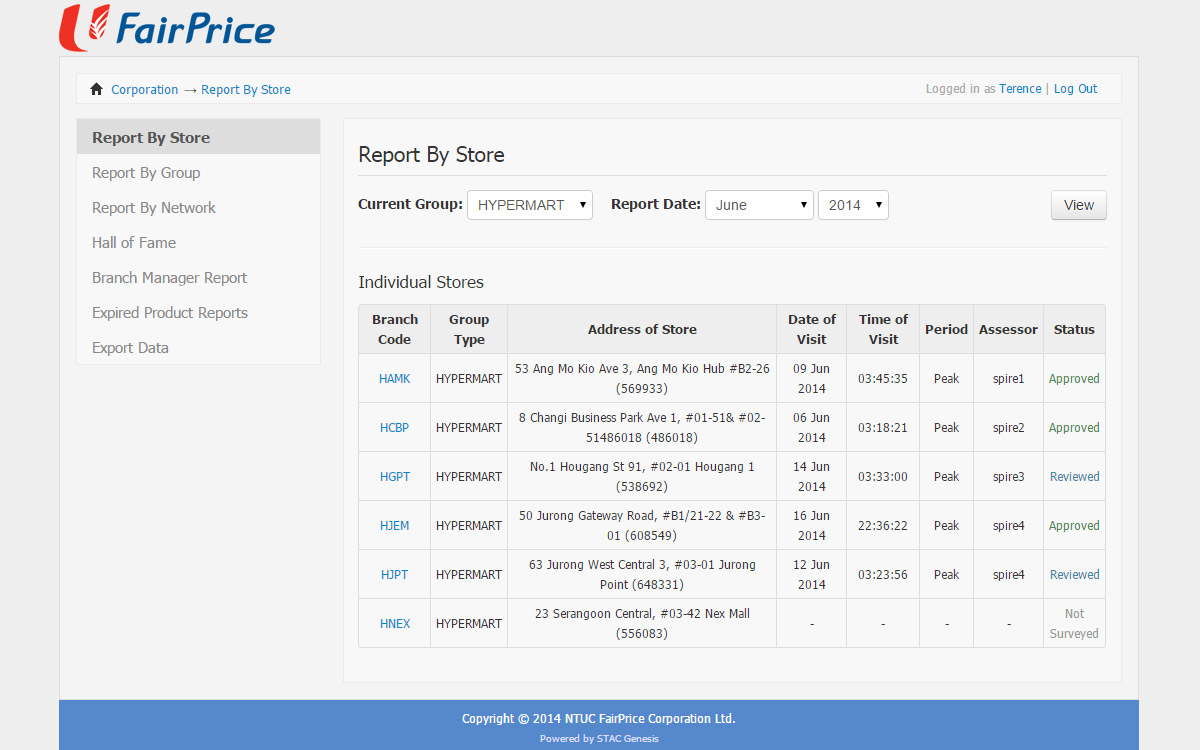Click the Assessor column header
The image size is (1200, 750).
[x=1008, y=329]
